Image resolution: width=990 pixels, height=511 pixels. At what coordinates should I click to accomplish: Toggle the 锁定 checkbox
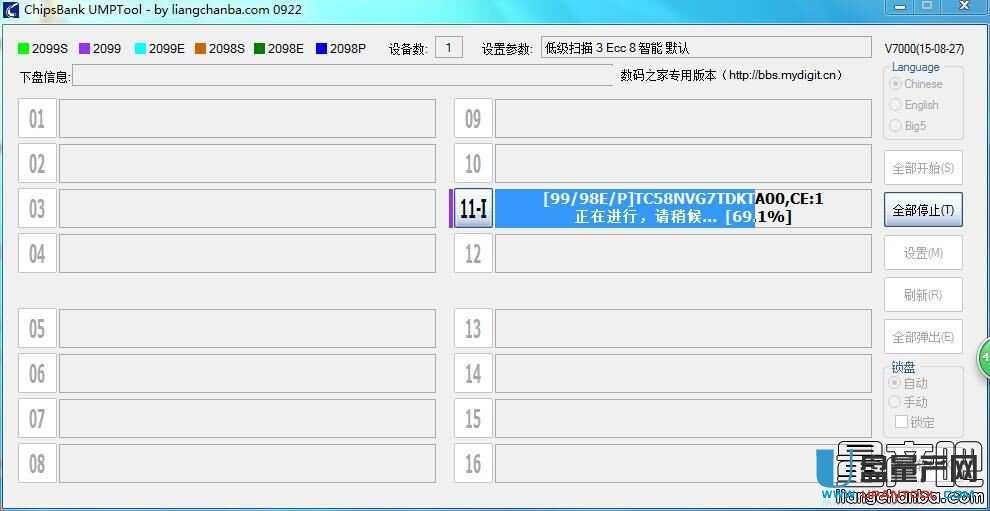coord(901,421)
